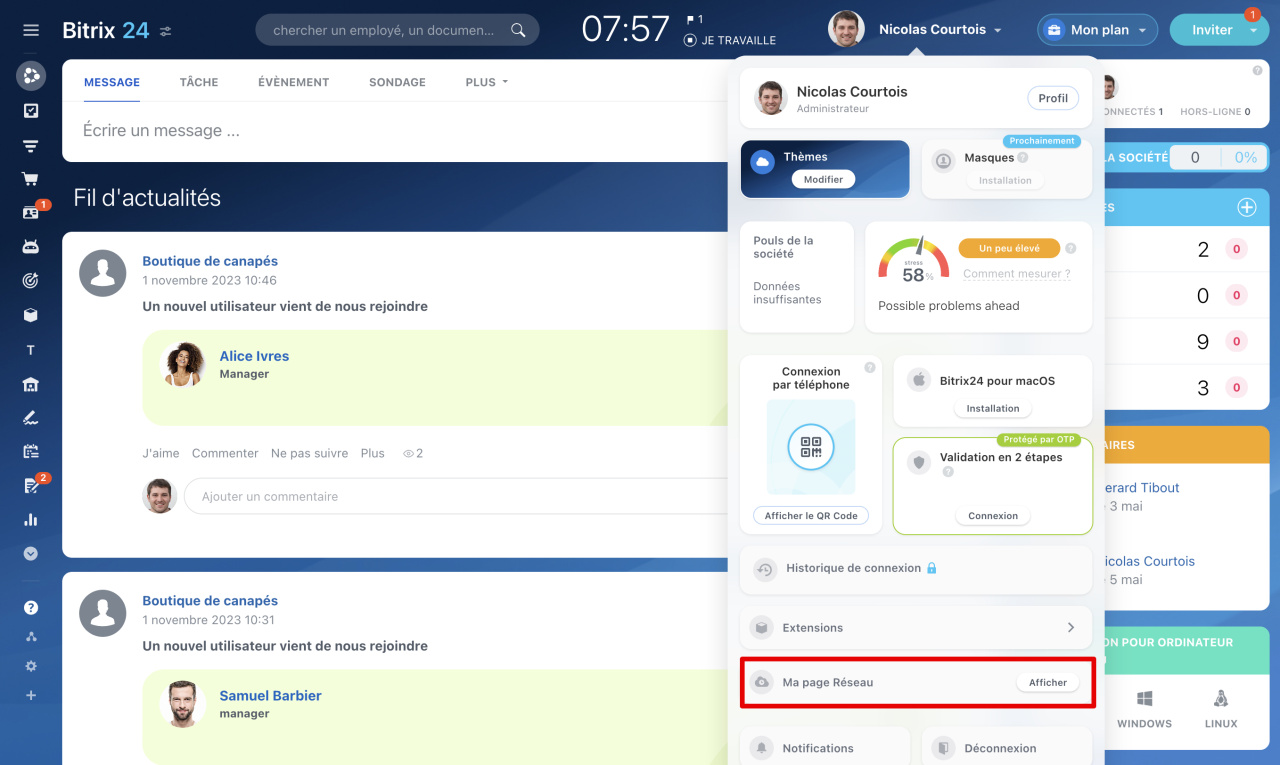
Task: Open the Collaboration icon in the sidebar
Action: click(31, 75)
